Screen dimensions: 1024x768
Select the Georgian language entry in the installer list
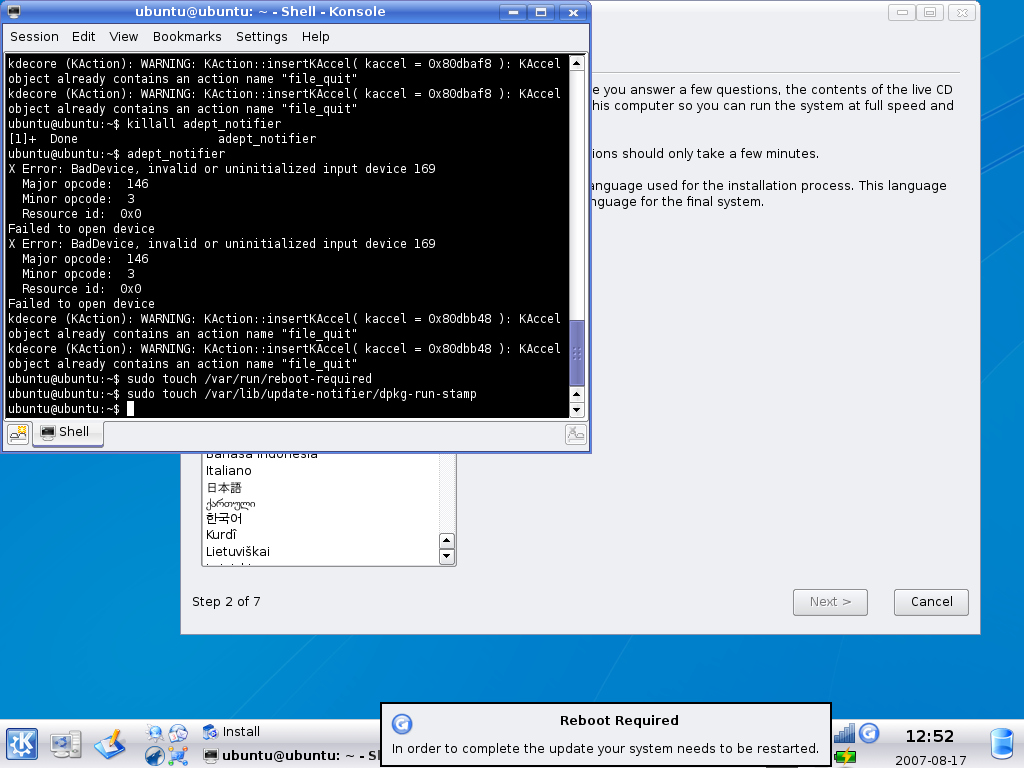(231, 504)
